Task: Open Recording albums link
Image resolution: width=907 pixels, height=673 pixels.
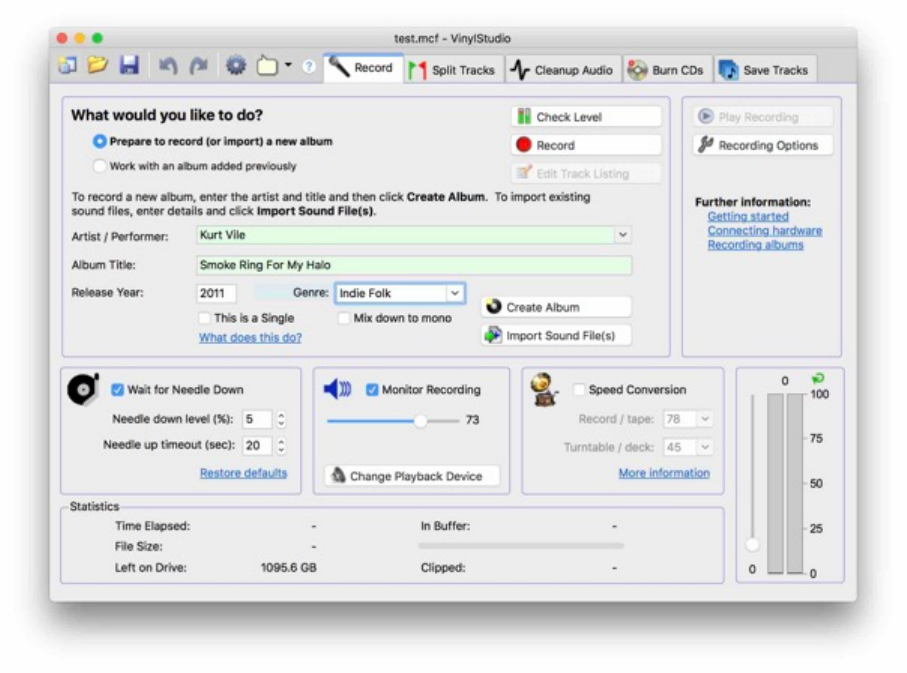Action: click(x=755, y=245)
